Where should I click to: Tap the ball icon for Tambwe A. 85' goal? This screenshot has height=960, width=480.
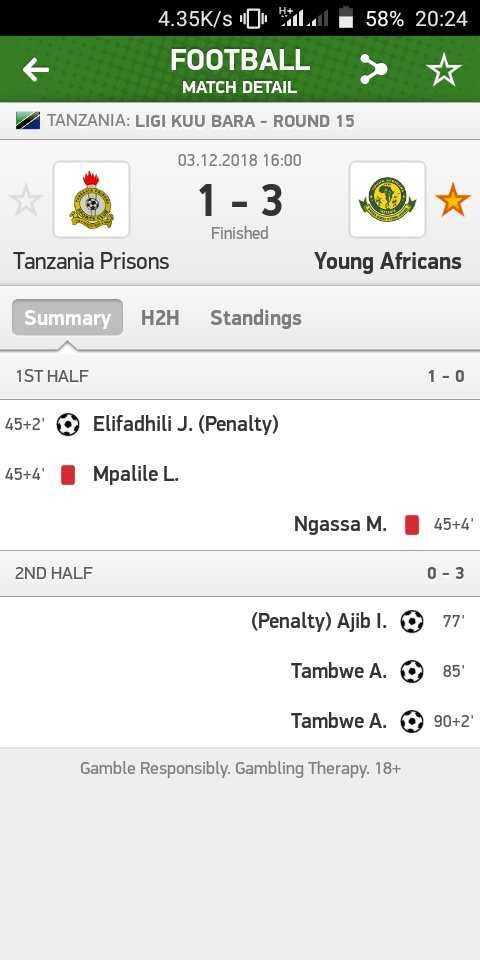(412, 672)
